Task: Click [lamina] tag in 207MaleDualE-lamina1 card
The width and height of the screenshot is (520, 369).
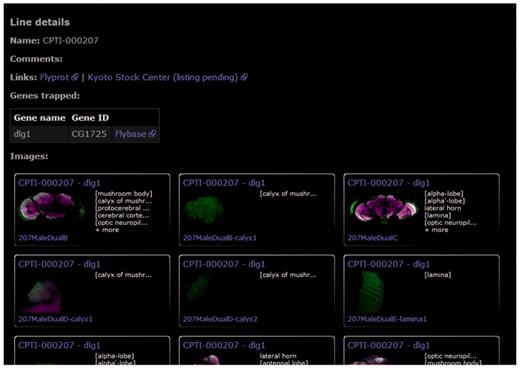Action: (x=438, y=275)
